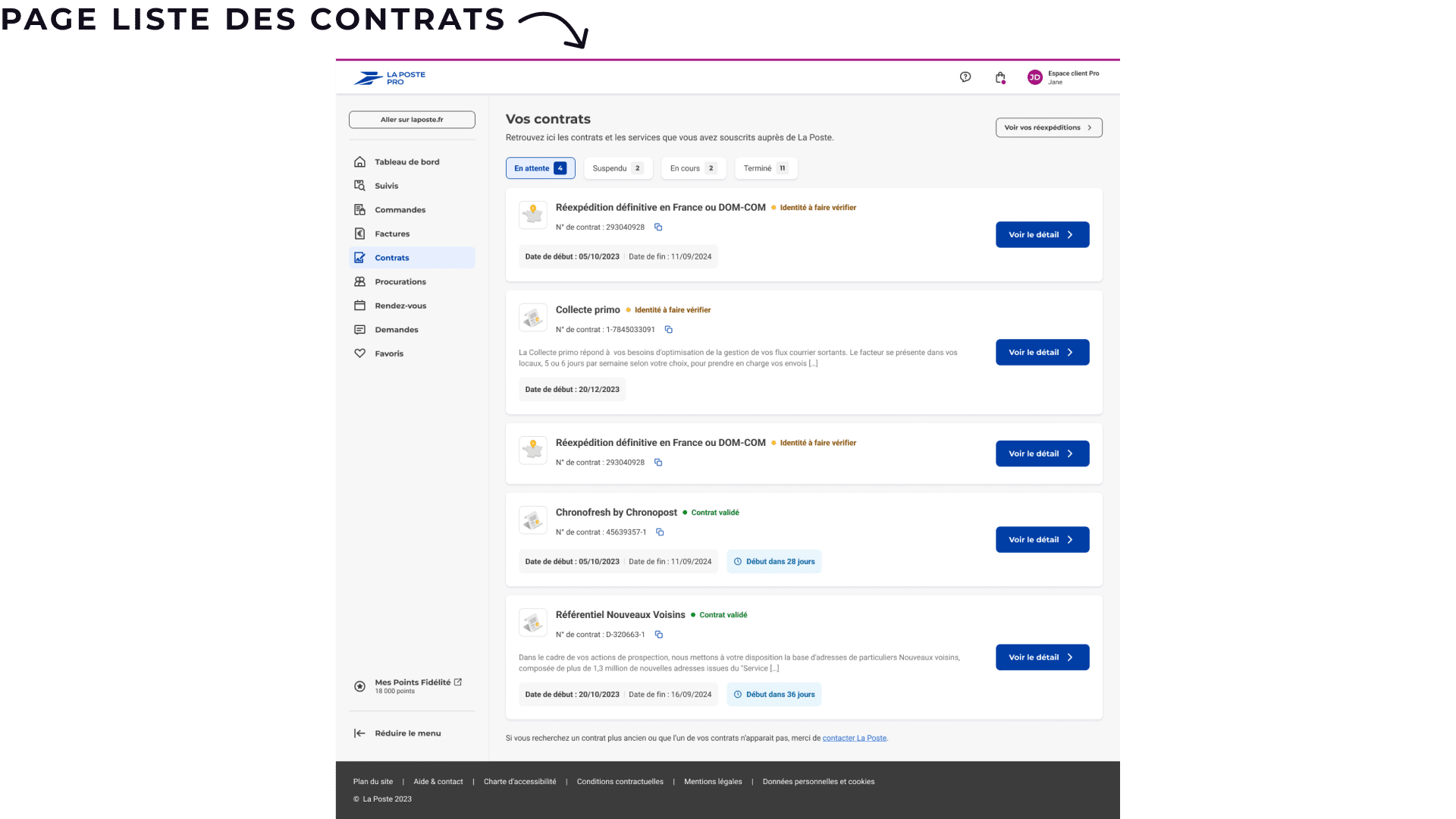Click the clock icon in Début dans 36 jours

738,695
